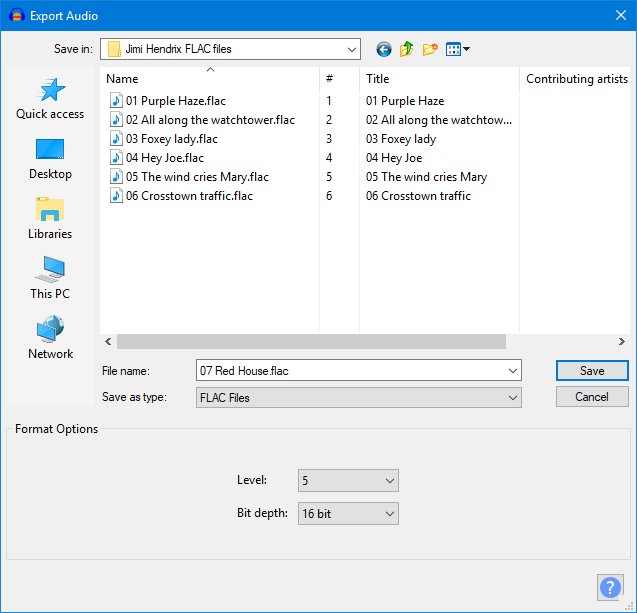This screenshot has height=613, width=637.
Task: Select file name 01 Purple Haze.flac
Action: point(176,101)
